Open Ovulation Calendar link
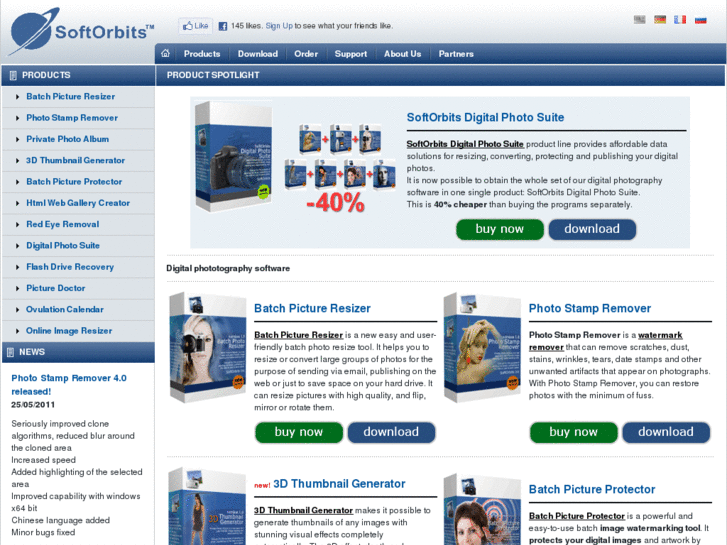 tap(65, 310)
